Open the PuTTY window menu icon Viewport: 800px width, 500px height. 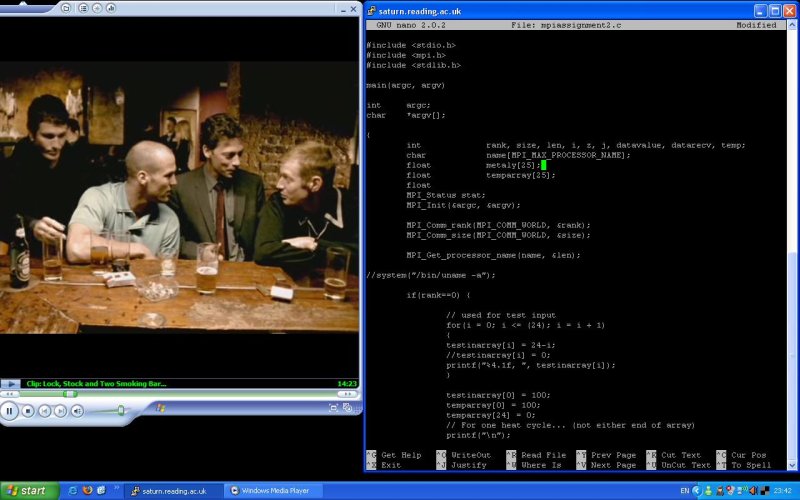click(371, 11)
